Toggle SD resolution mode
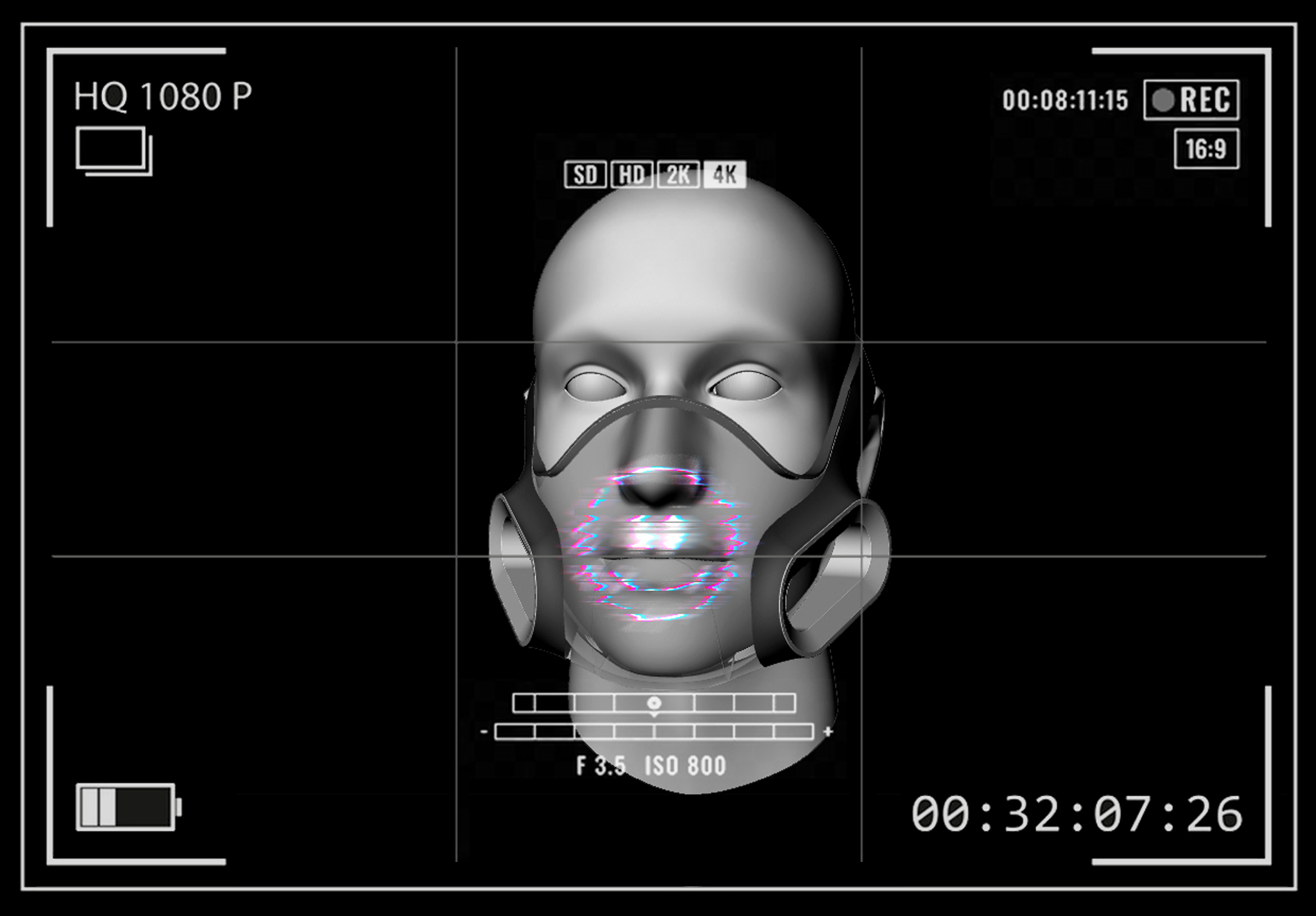The height and width of the screenshot is (916, 1316). (x=587, y=175)
